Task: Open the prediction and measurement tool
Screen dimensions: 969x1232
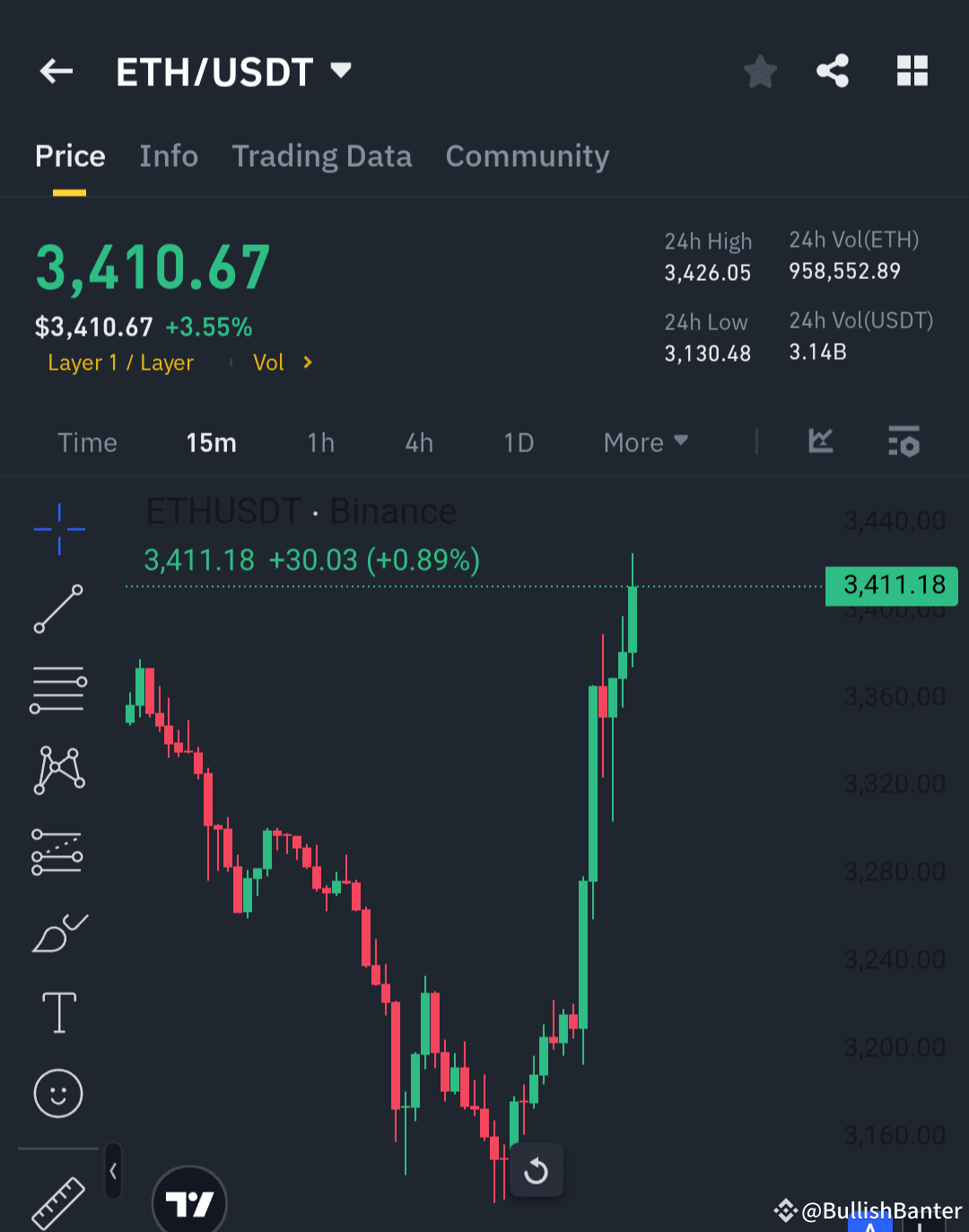Action: (58, 851)
